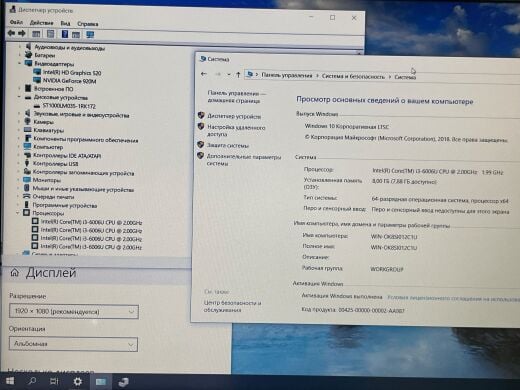
Task: Click the Back arrow in the Система window
Action: coord(204,74)
